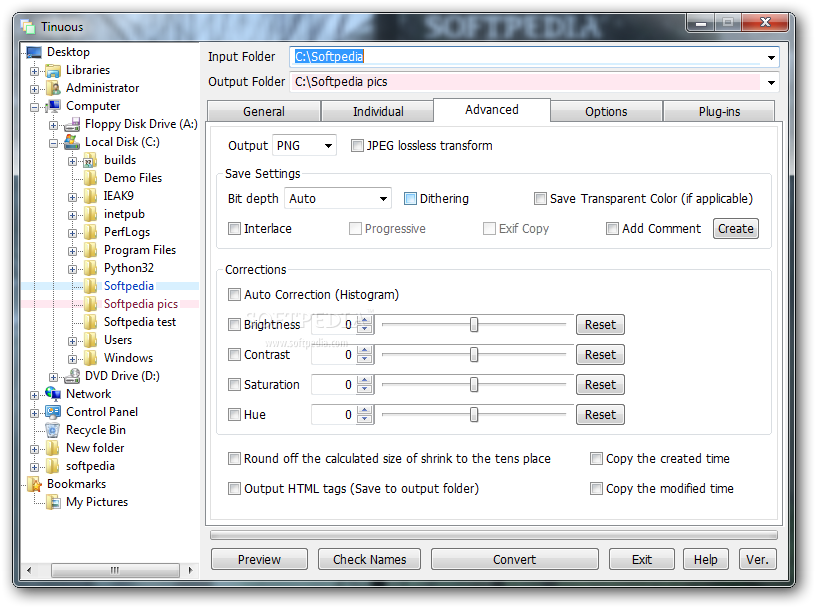This screenshot has height=608, width=816.
Task: Click the Softpedia test folder icon
Action: point(90,322)
